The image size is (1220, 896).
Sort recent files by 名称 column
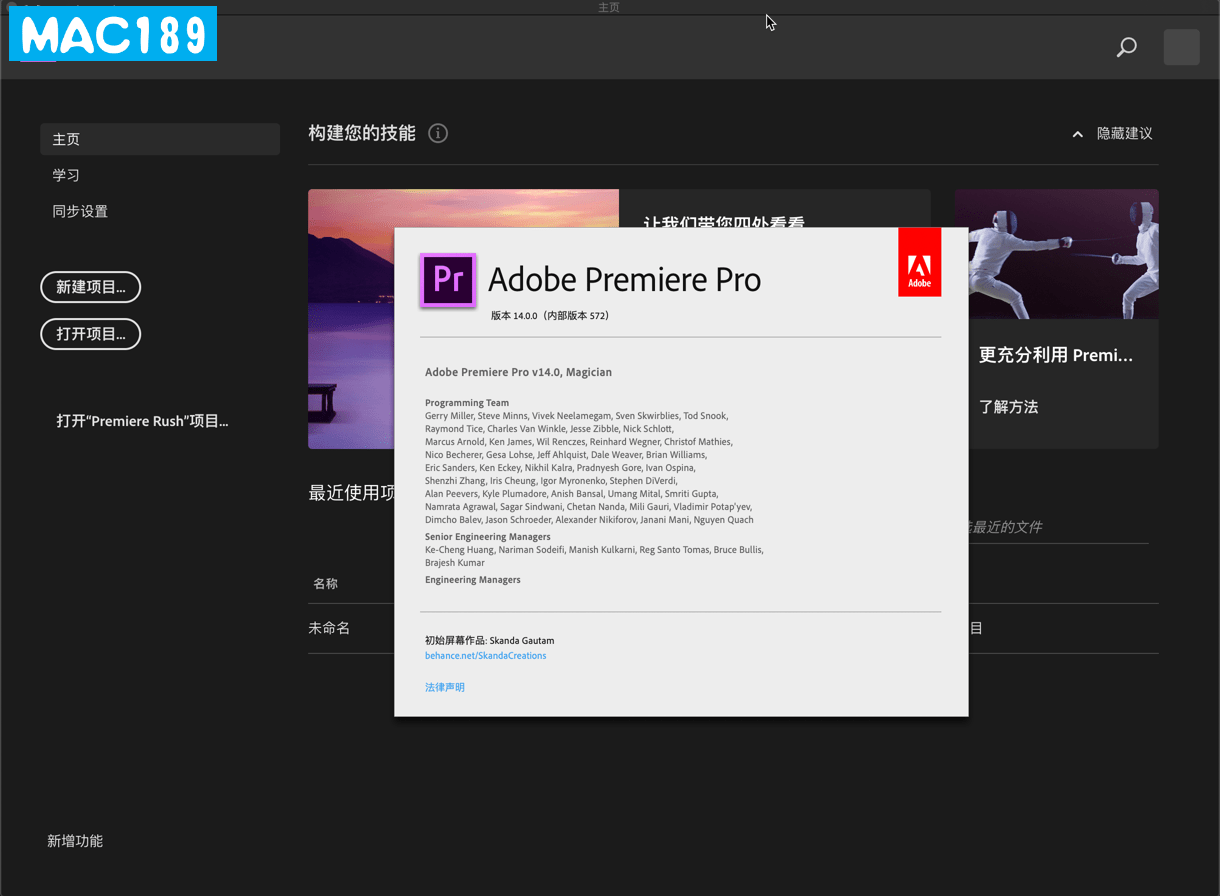[x=326, y=584]
